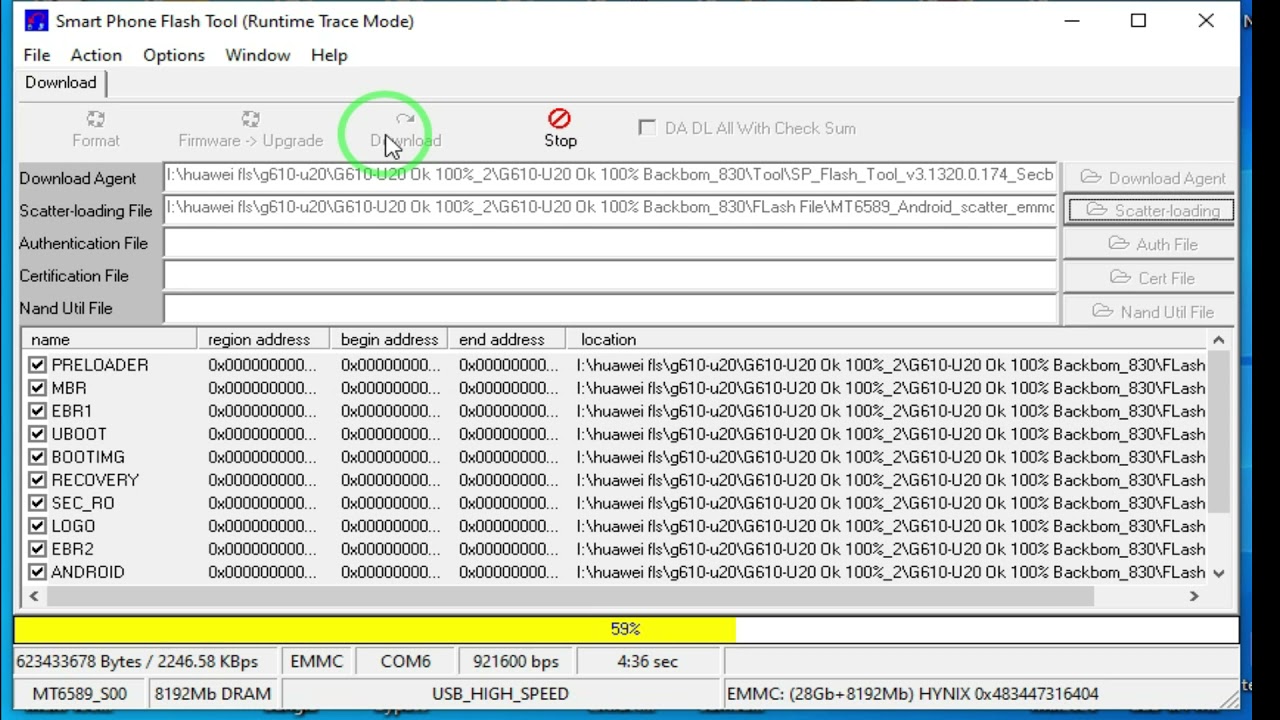Viewport: 1280px width, 720px height.
Task: Uncheck the RECOVERY partition checkbox
Action: 37,480
